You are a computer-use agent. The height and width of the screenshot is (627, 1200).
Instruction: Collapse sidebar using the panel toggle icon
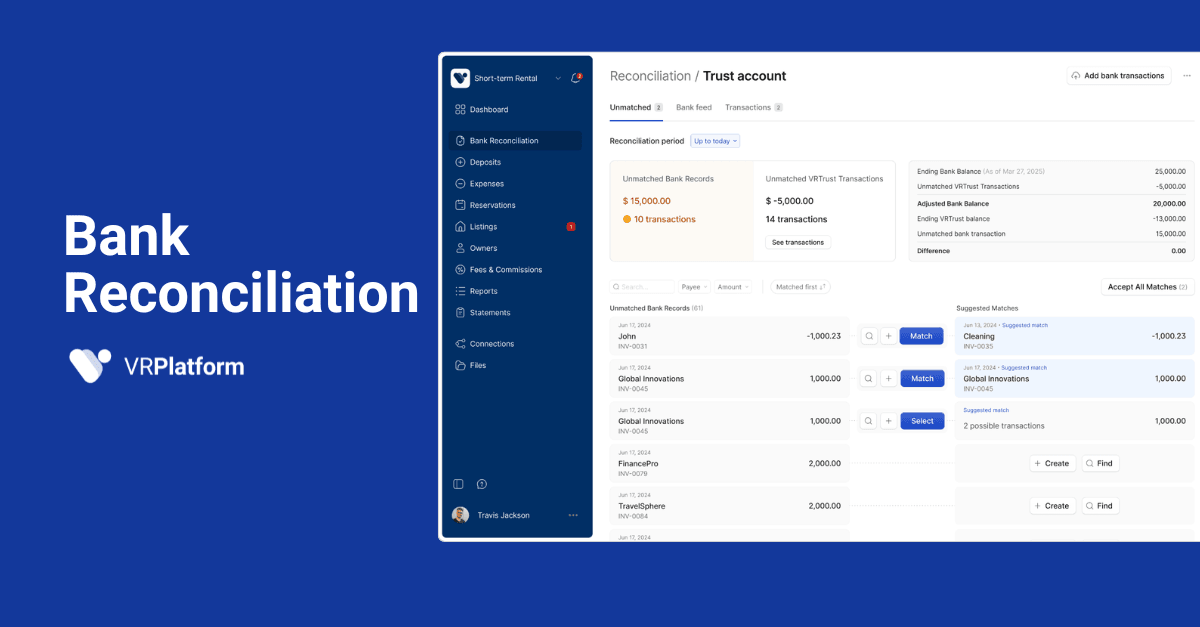pos(459,484)
